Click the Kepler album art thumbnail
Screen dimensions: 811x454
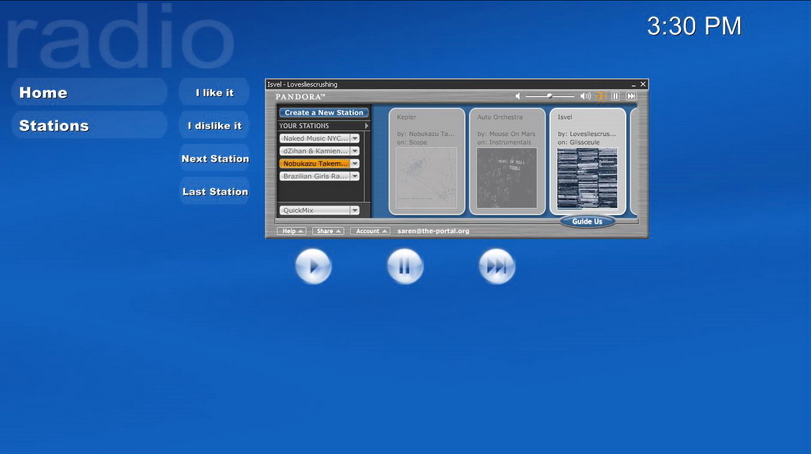(427, 178)
